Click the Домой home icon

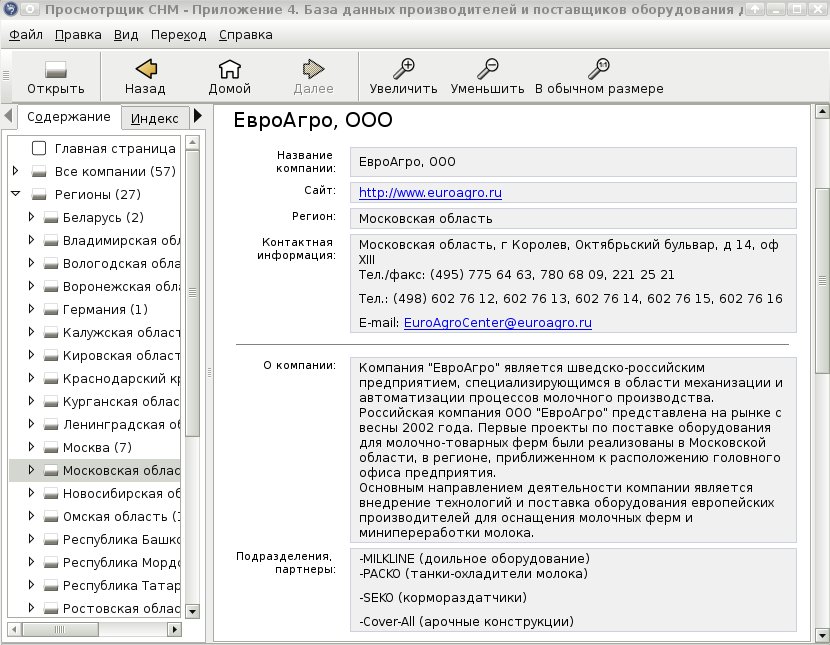[x=229, y=69]
